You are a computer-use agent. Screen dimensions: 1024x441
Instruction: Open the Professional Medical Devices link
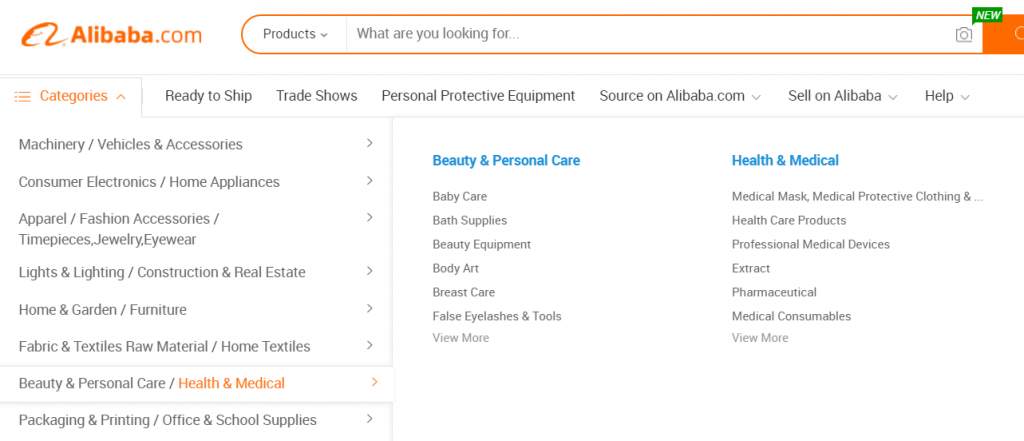810,244
